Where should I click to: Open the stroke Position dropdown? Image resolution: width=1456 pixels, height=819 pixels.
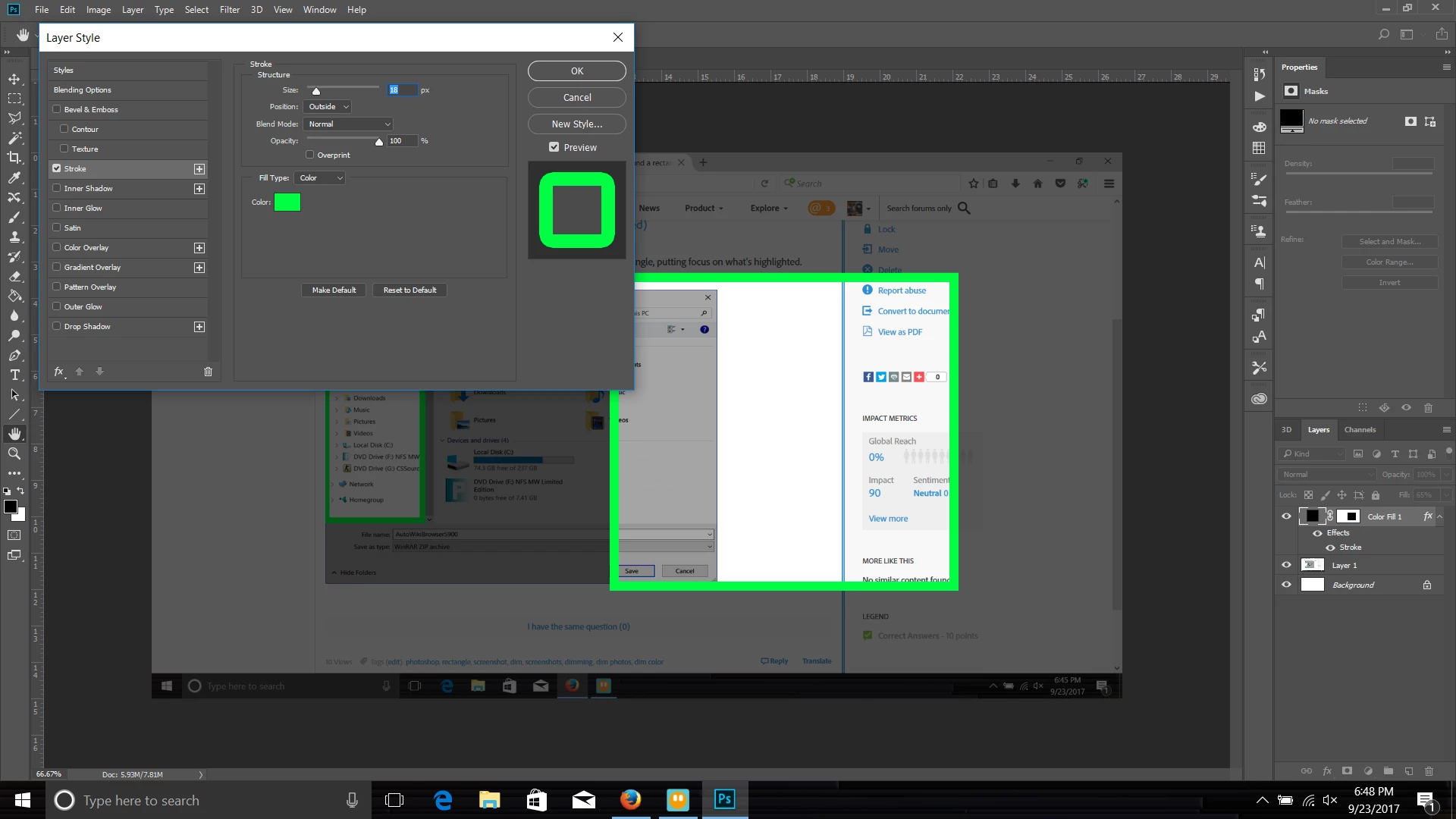click(328, 107)
